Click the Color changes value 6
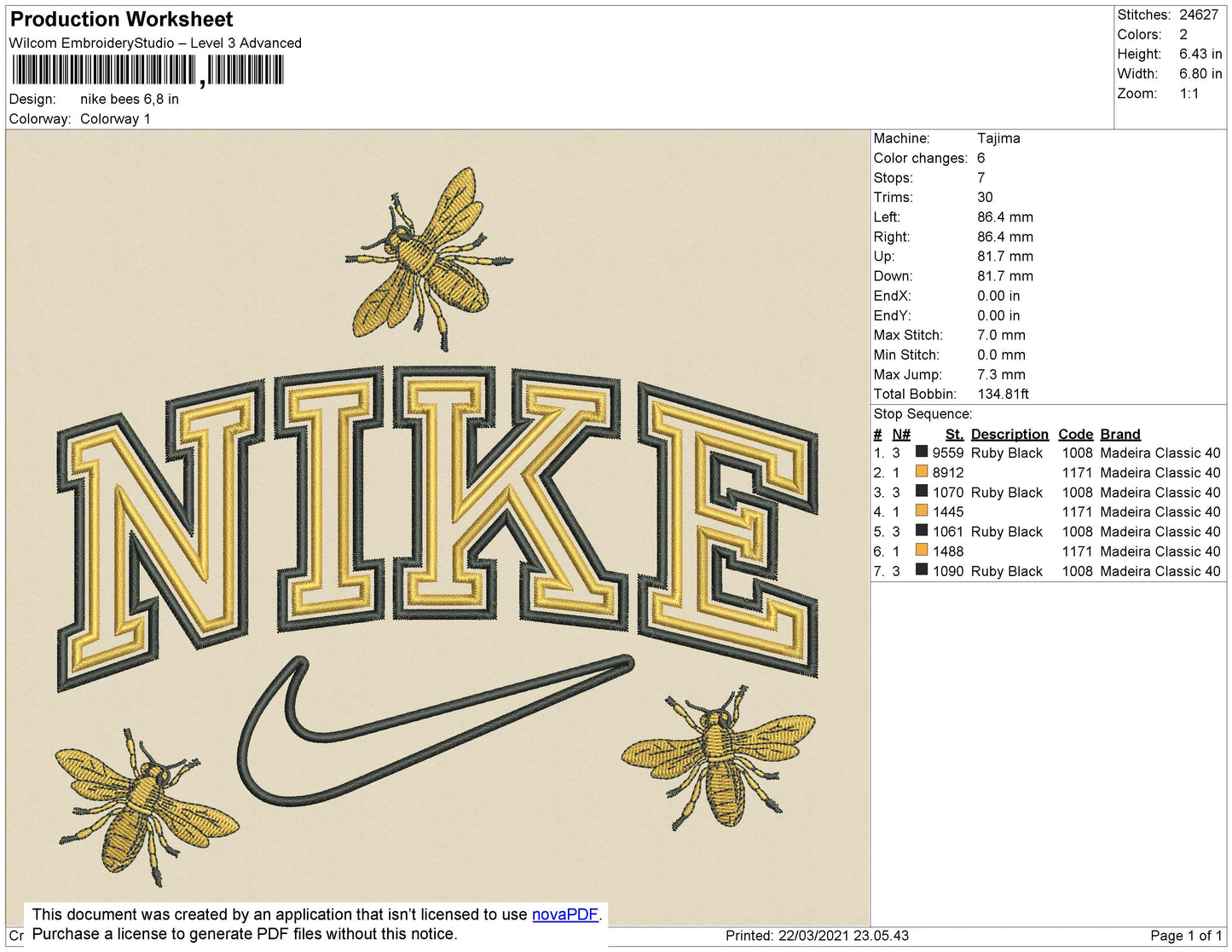The height and width of the screenshot is (952, 1232). point(981,159)
